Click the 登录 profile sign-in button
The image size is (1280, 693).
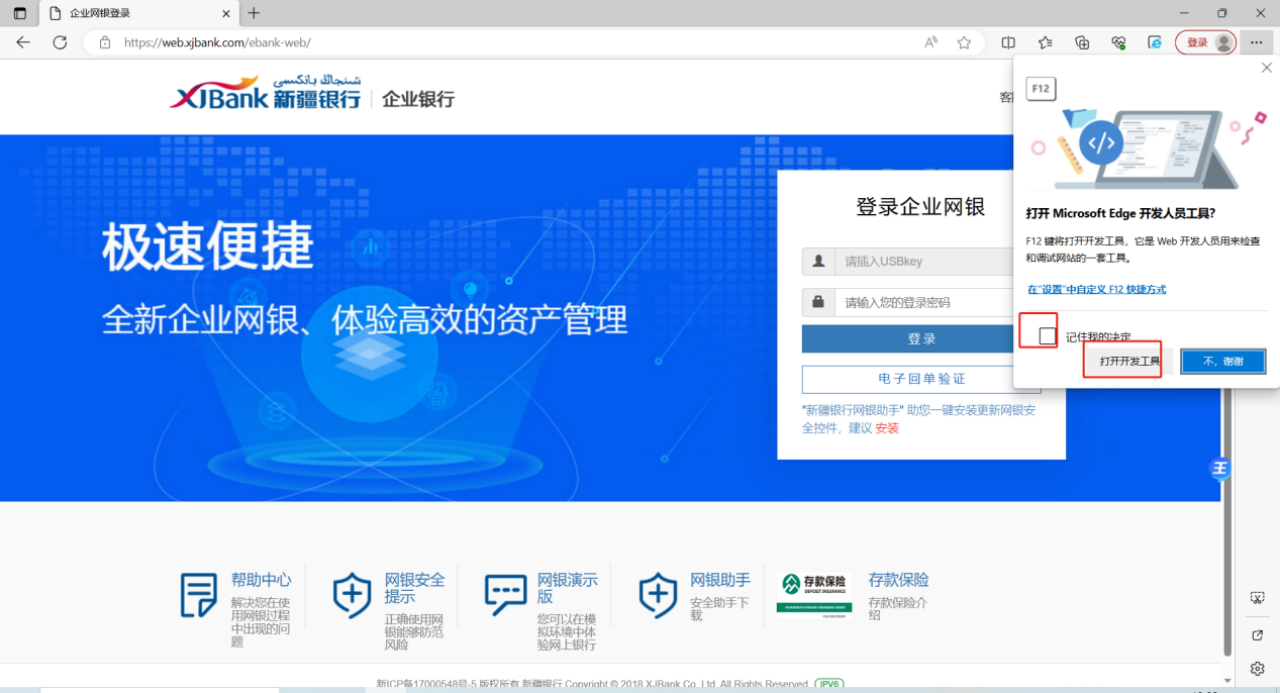[1206, 43]
